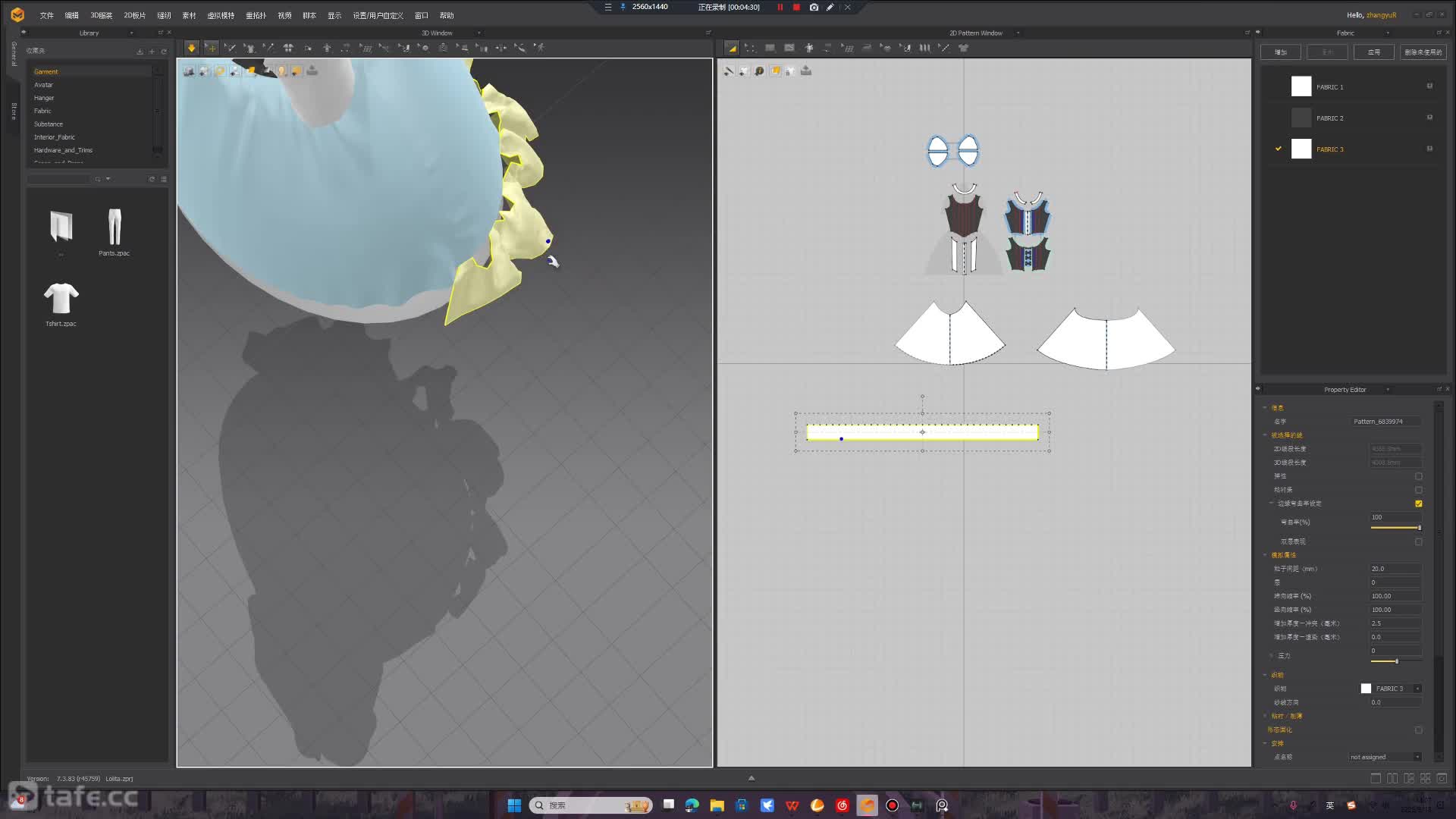This screenshot has height=819, width=1456.
Task: Open the FABRIC 3 fabric dropdown
Action: [x=1417, y=689]
